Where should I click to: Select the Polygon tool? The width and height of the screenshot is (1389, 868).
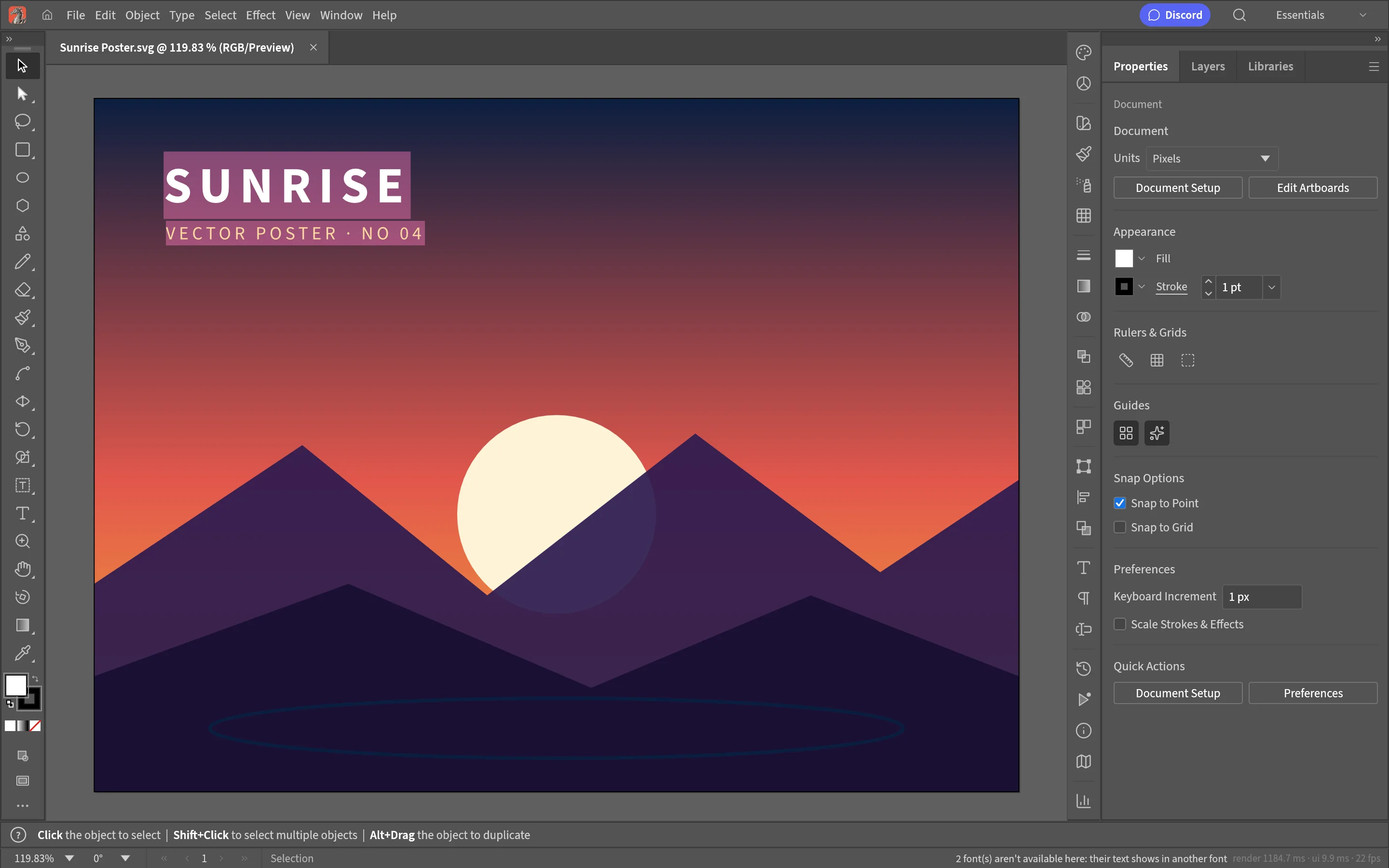point(22,205)
